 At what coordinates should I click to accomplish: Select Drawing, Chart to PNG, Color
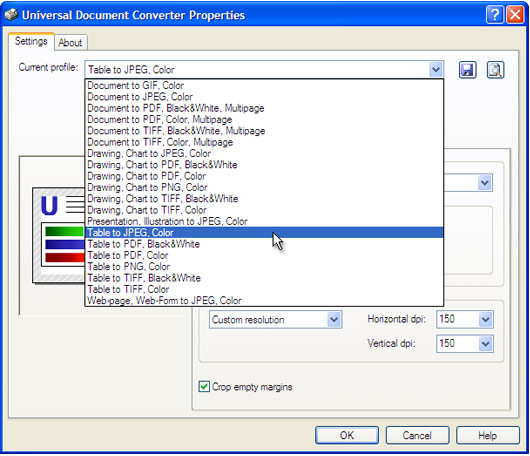coord(264,187)
